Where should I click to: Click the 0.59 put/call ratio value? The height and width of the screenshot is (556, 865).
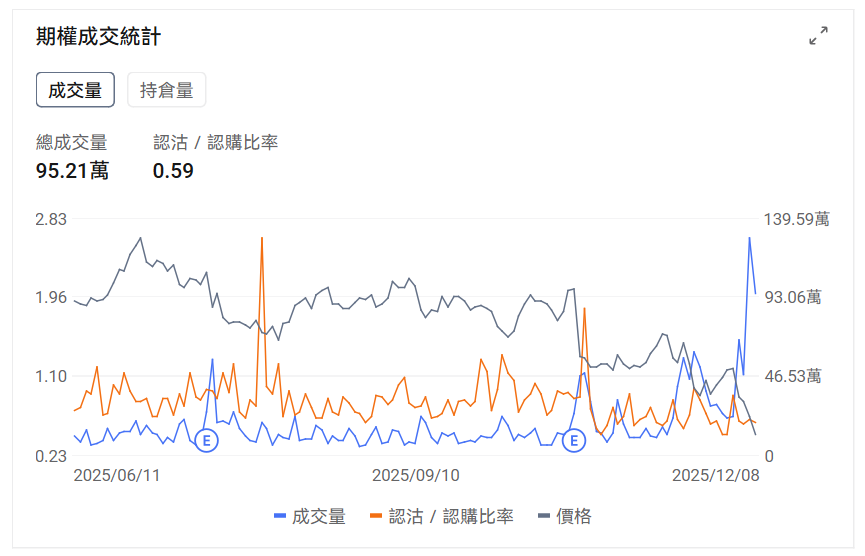tap(173, 171)
